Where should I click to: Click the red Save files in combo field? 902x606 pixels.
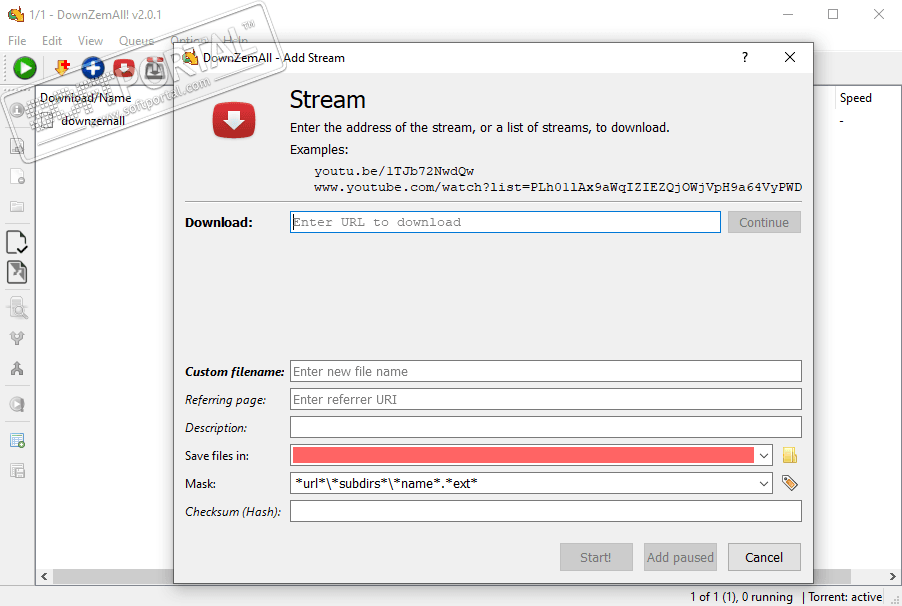tap(523, 455)
